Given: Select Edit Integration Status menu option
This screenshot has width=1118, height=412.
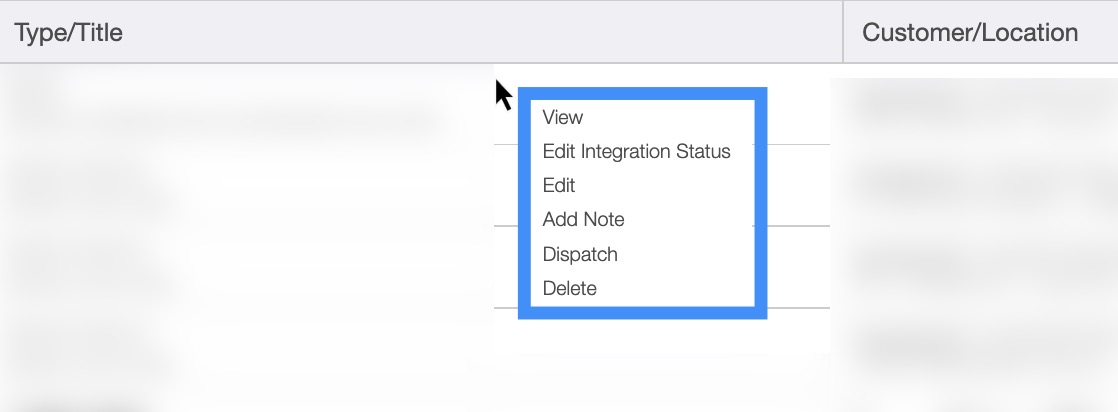Looking at the screenshot, I should 636,152.
